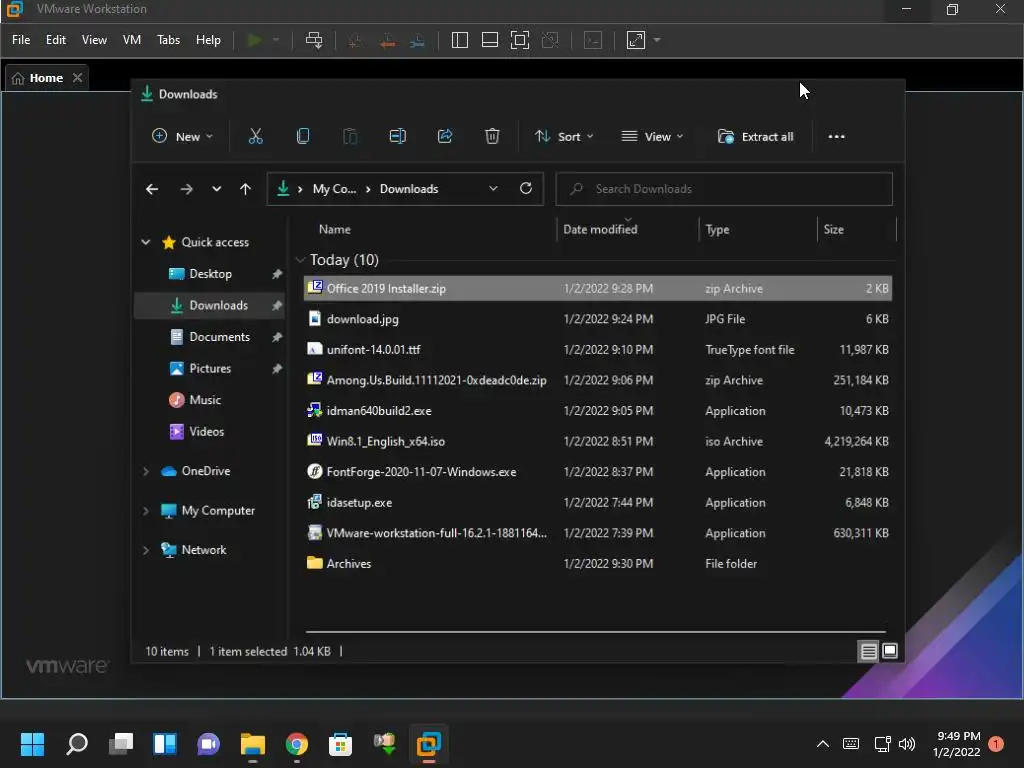Open the See more ellipsis menu

pos(837,136)
